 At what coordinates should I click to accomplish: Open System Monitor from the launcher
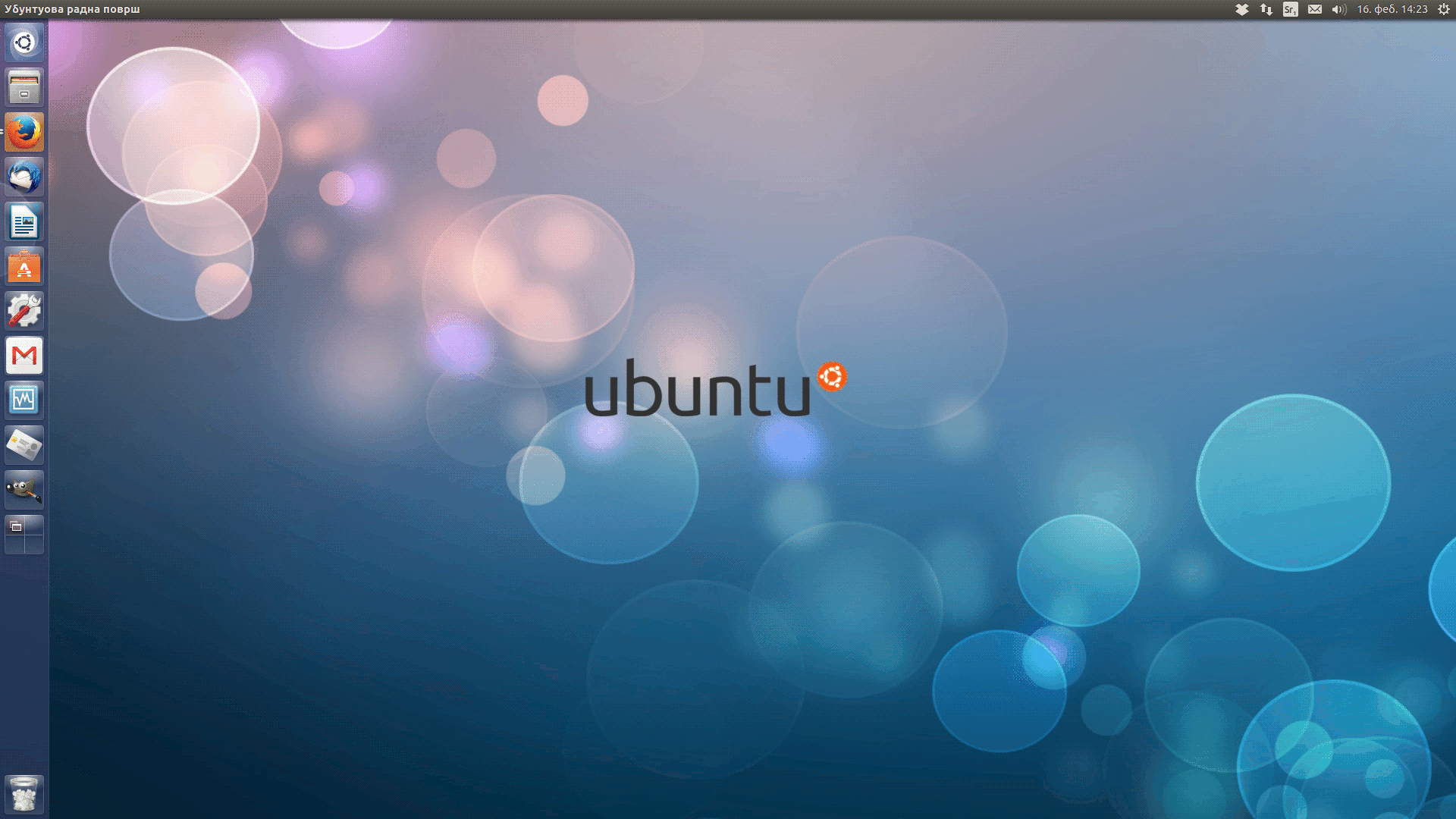point(24,400)
